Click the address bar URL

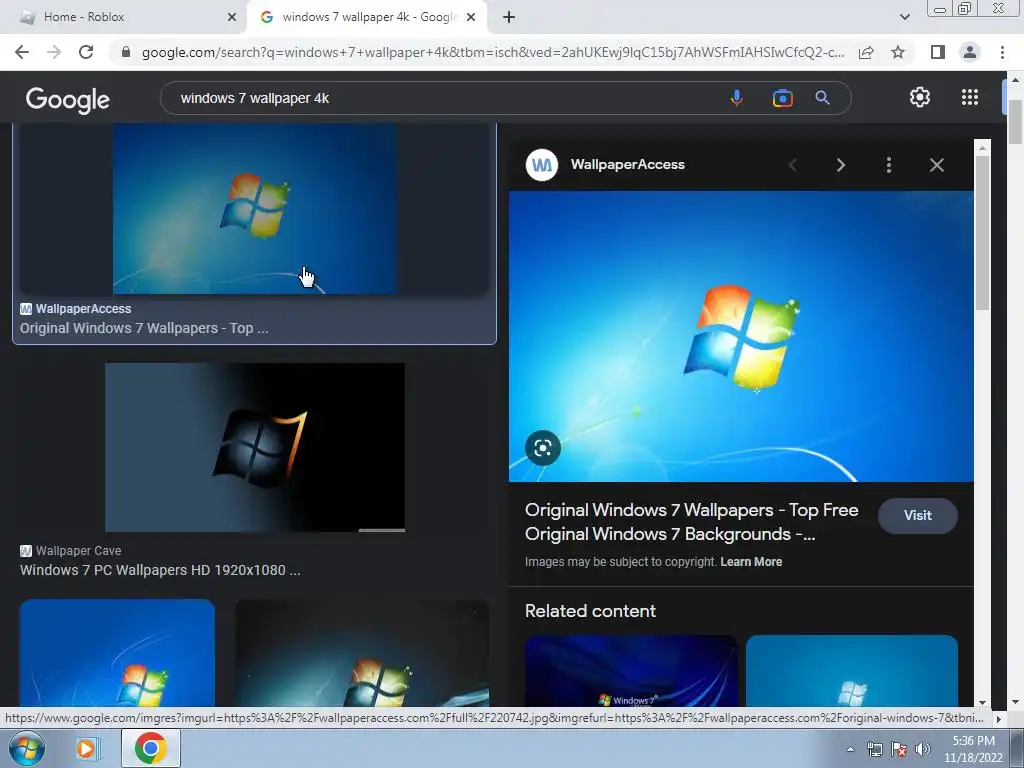(492, 52)
